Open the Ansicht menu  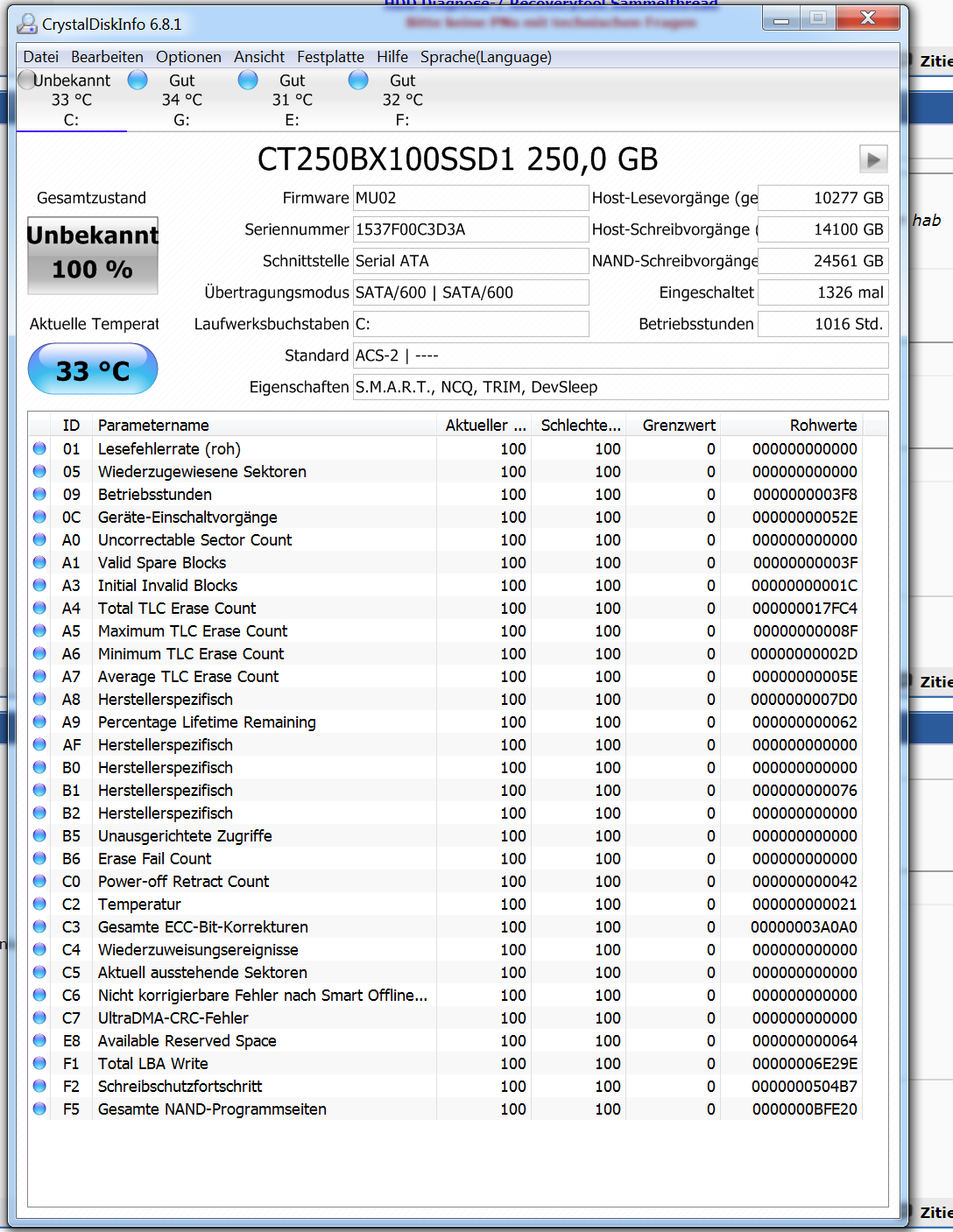258,57
